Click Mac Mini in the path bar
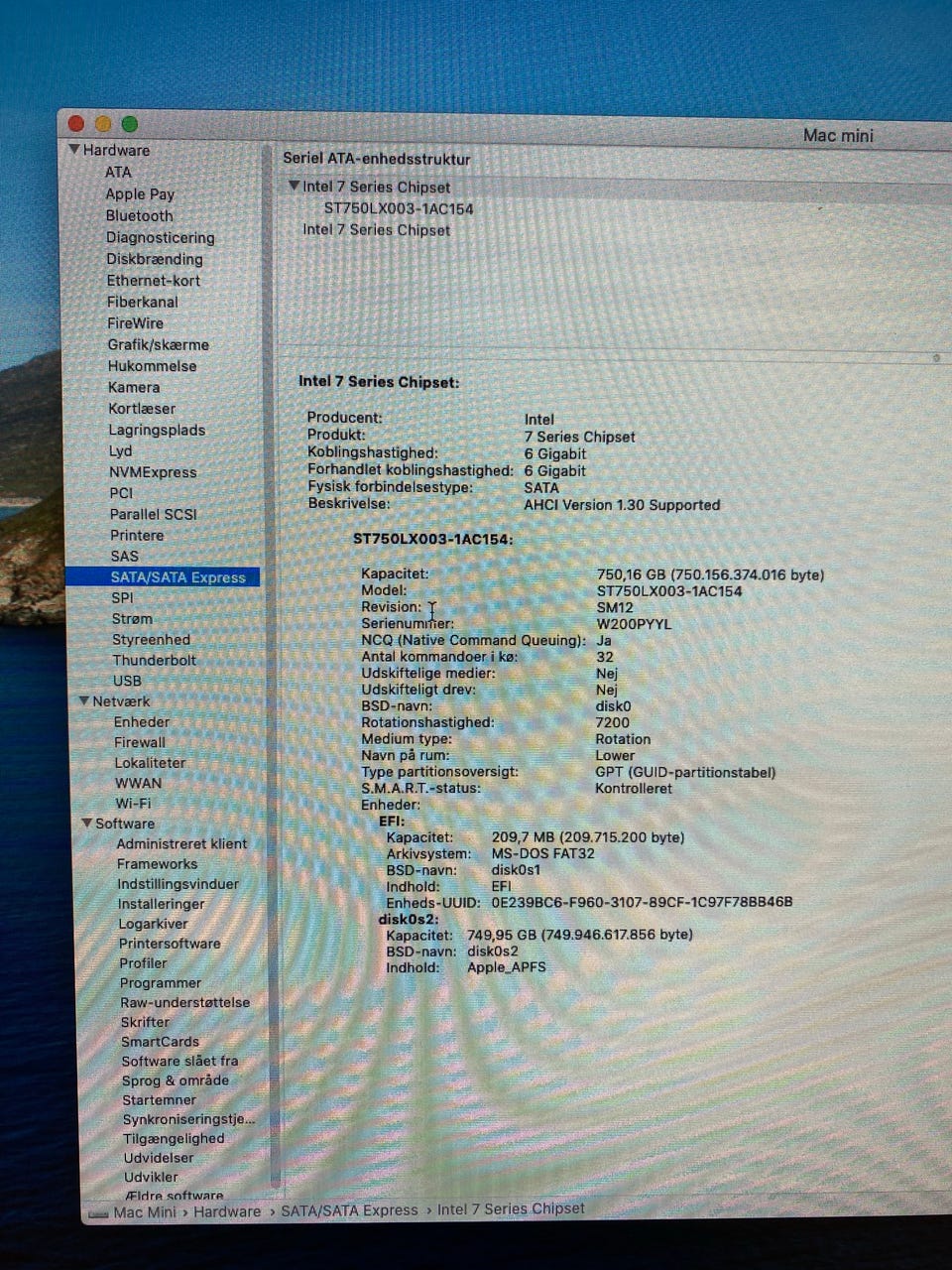 click(x=145, y=1212)
